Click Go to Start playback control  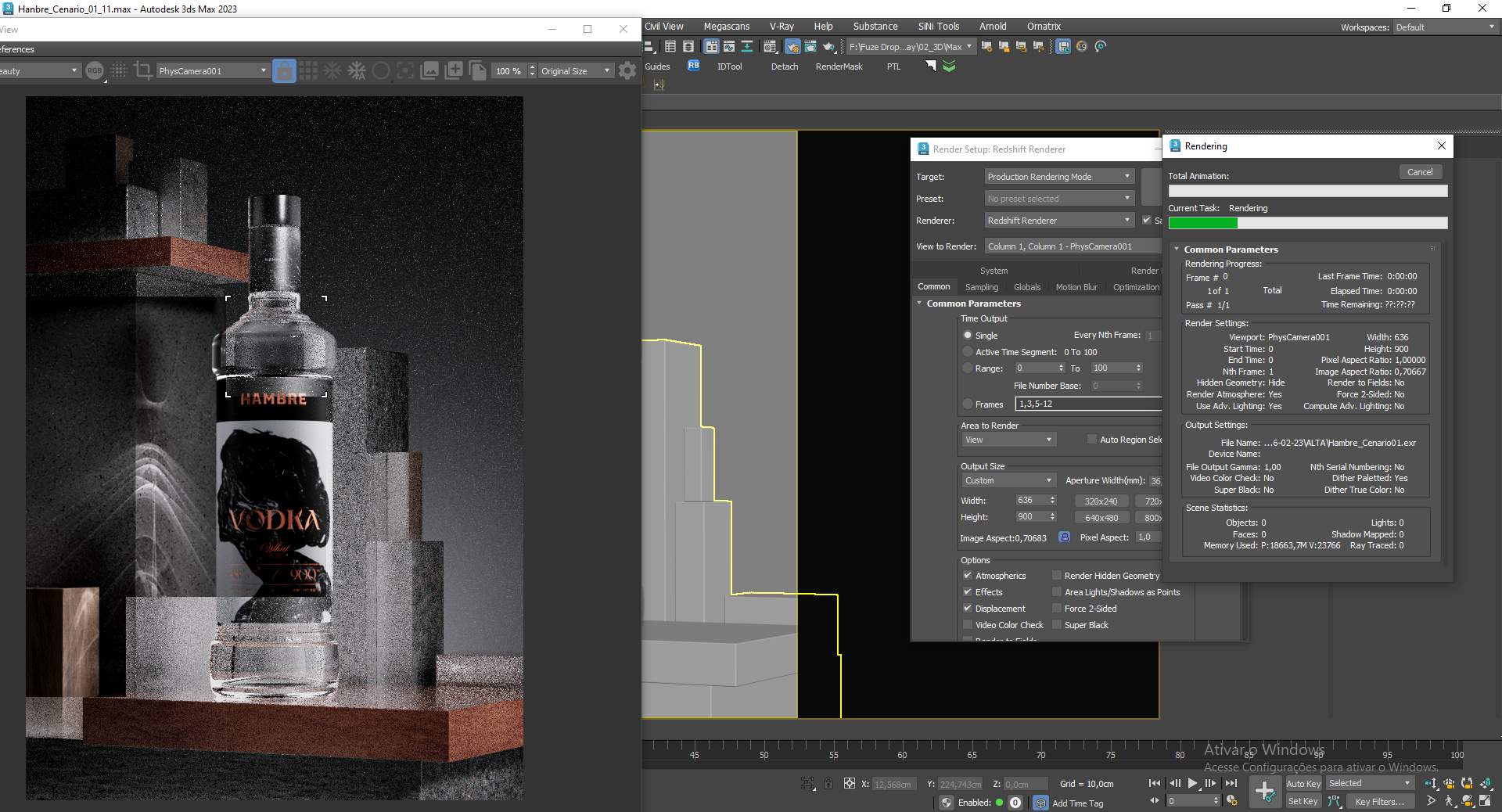1155,783
